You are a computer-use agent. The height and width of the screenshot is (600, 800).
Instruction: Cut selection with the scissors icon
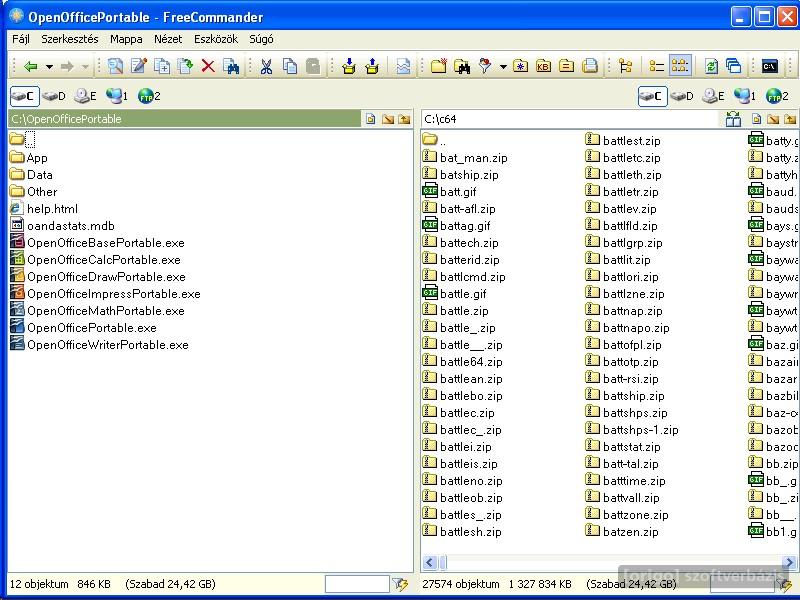266,66
